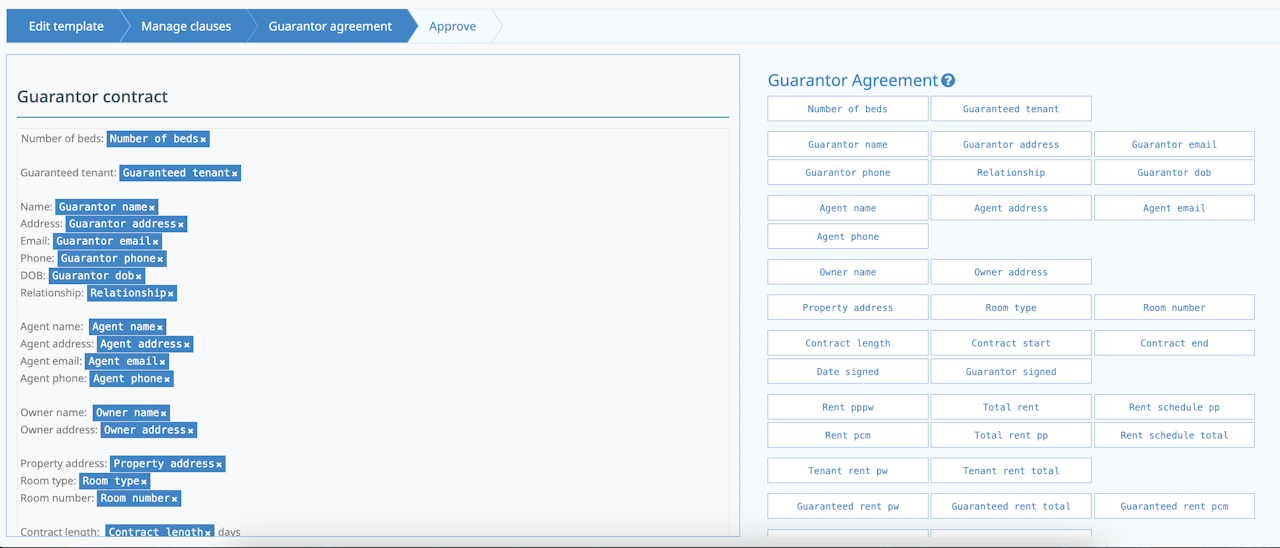Remove the Number of beds tag
This screenshot has height=548, width=1280.
pyautogui.click(x=203, y=140)
